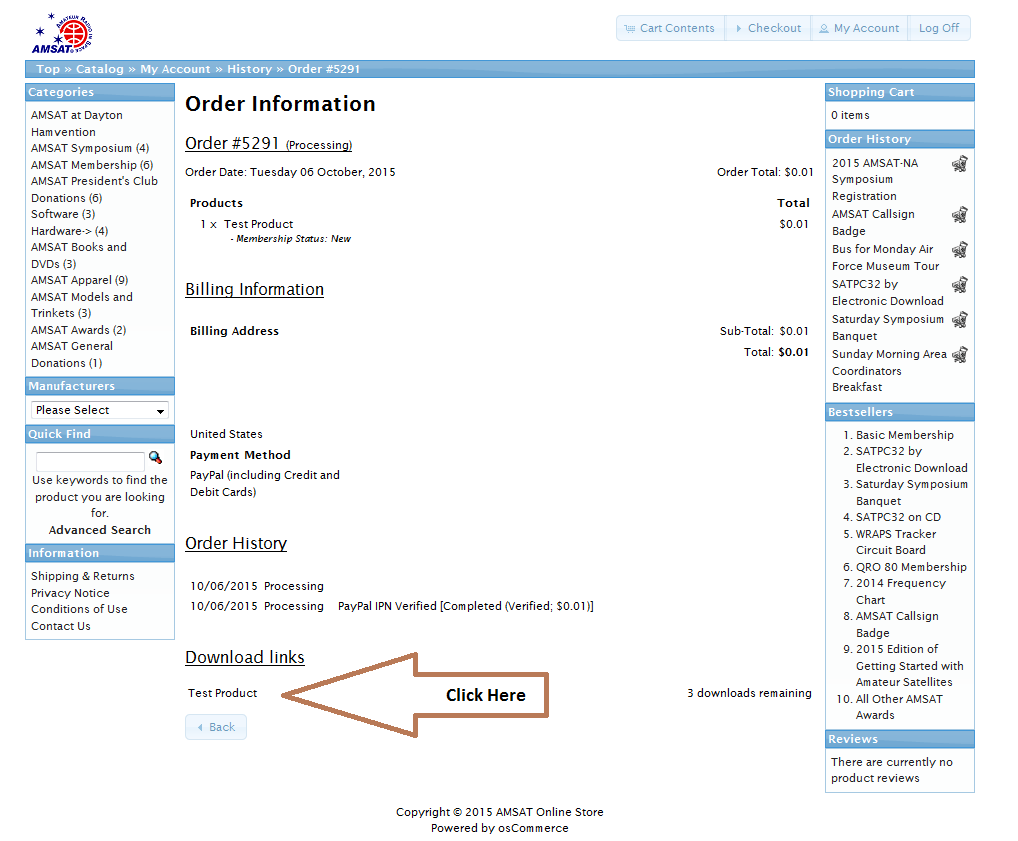
Task: Open AMSAT Awards category
Action: [79, 330]
